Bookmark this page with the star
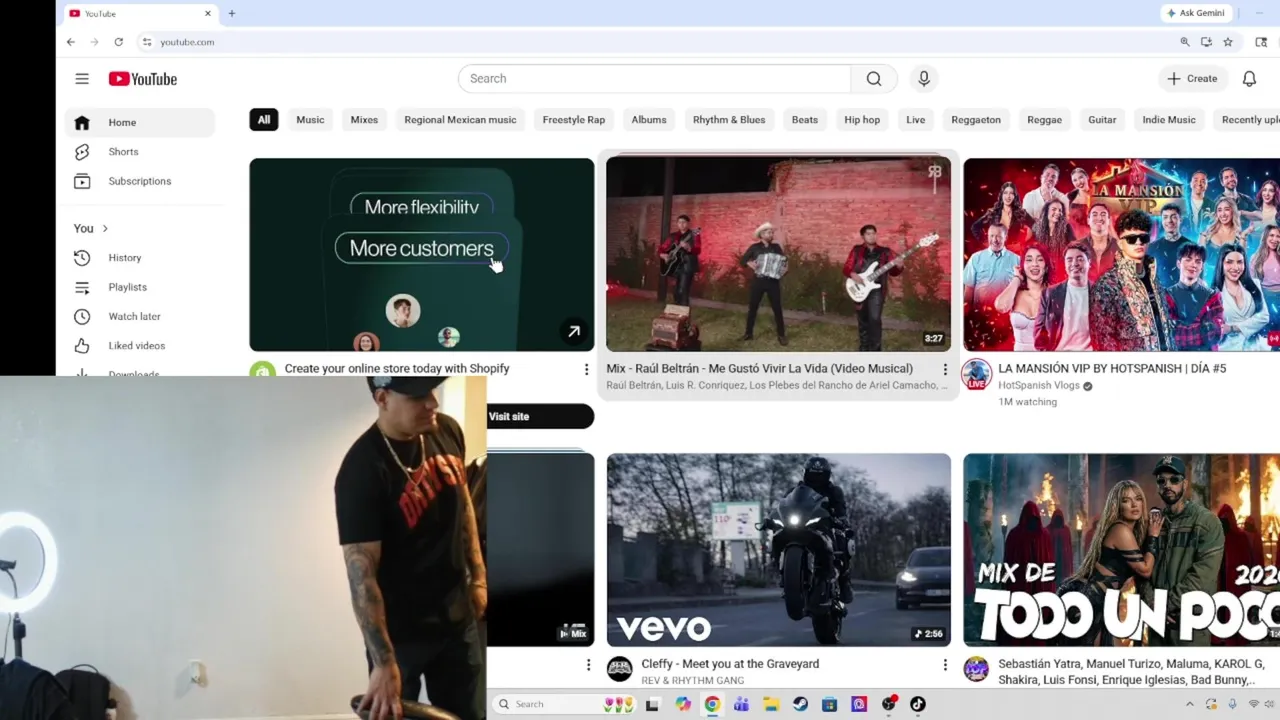The height and width of the screenshot is (720, 1280). click(x=1228, y=42)
